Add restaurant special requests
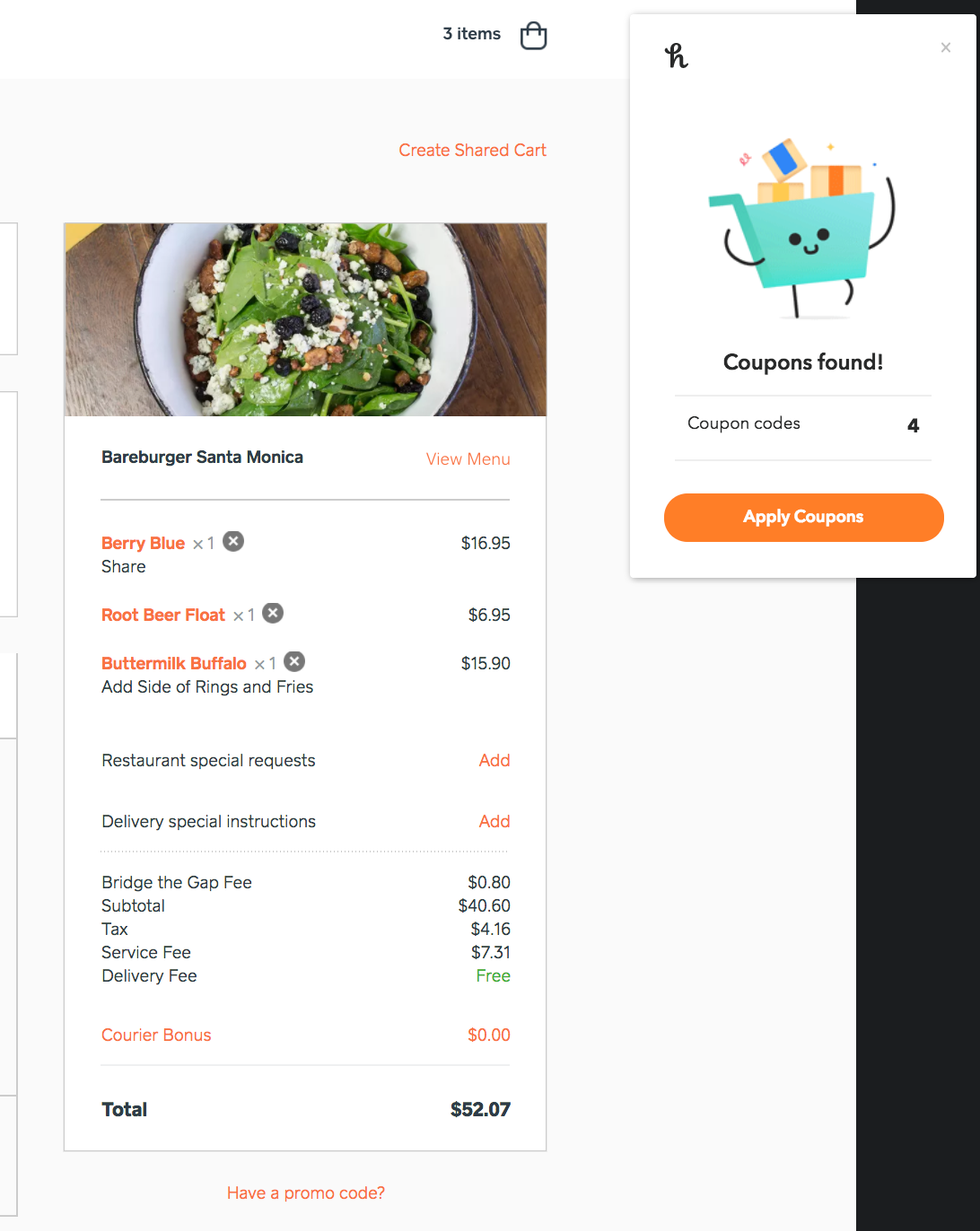The width and height of the screenshot is (980, 1231). click(494, 760)
